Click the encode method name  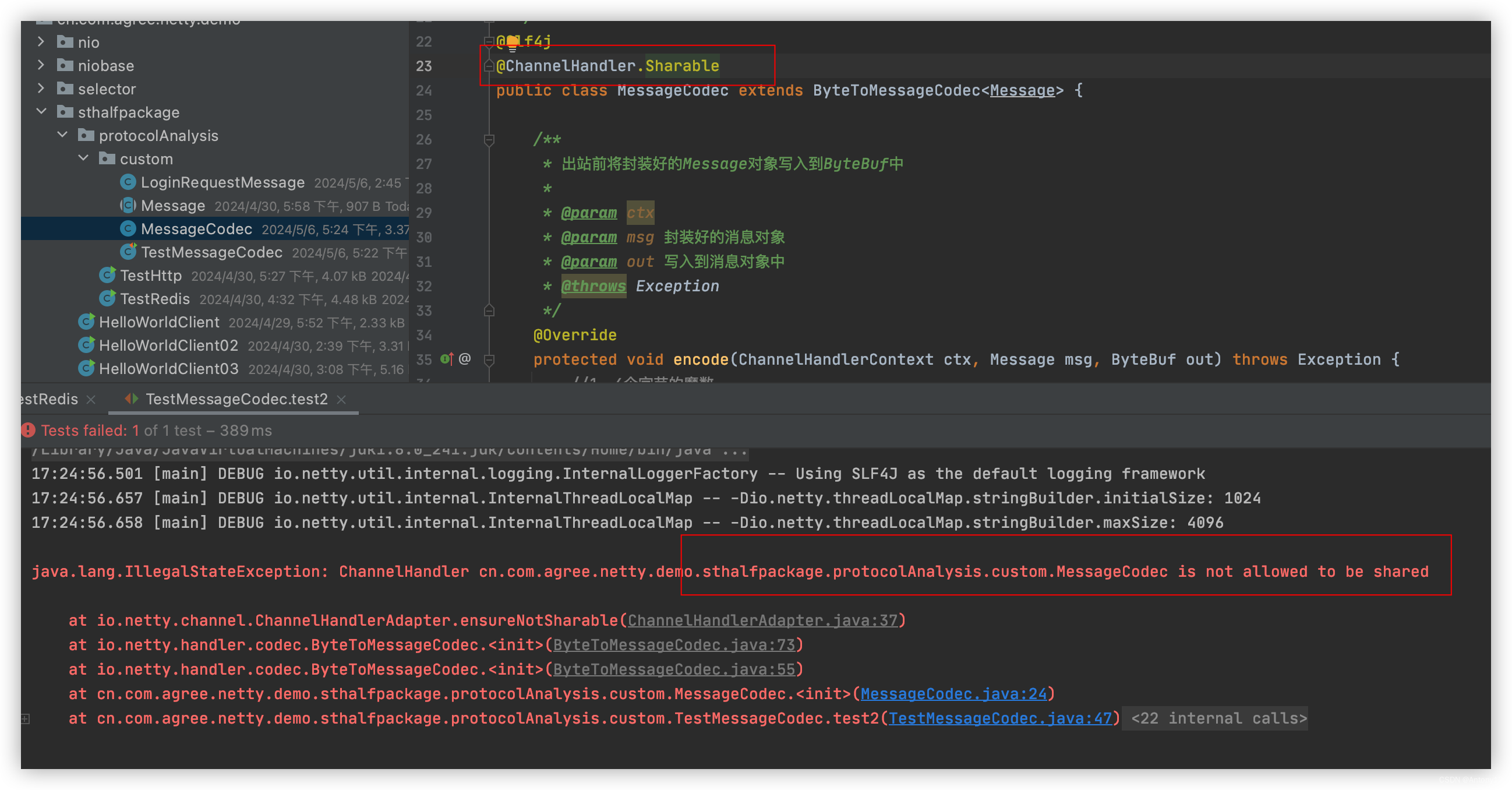(x=700, y=359)
